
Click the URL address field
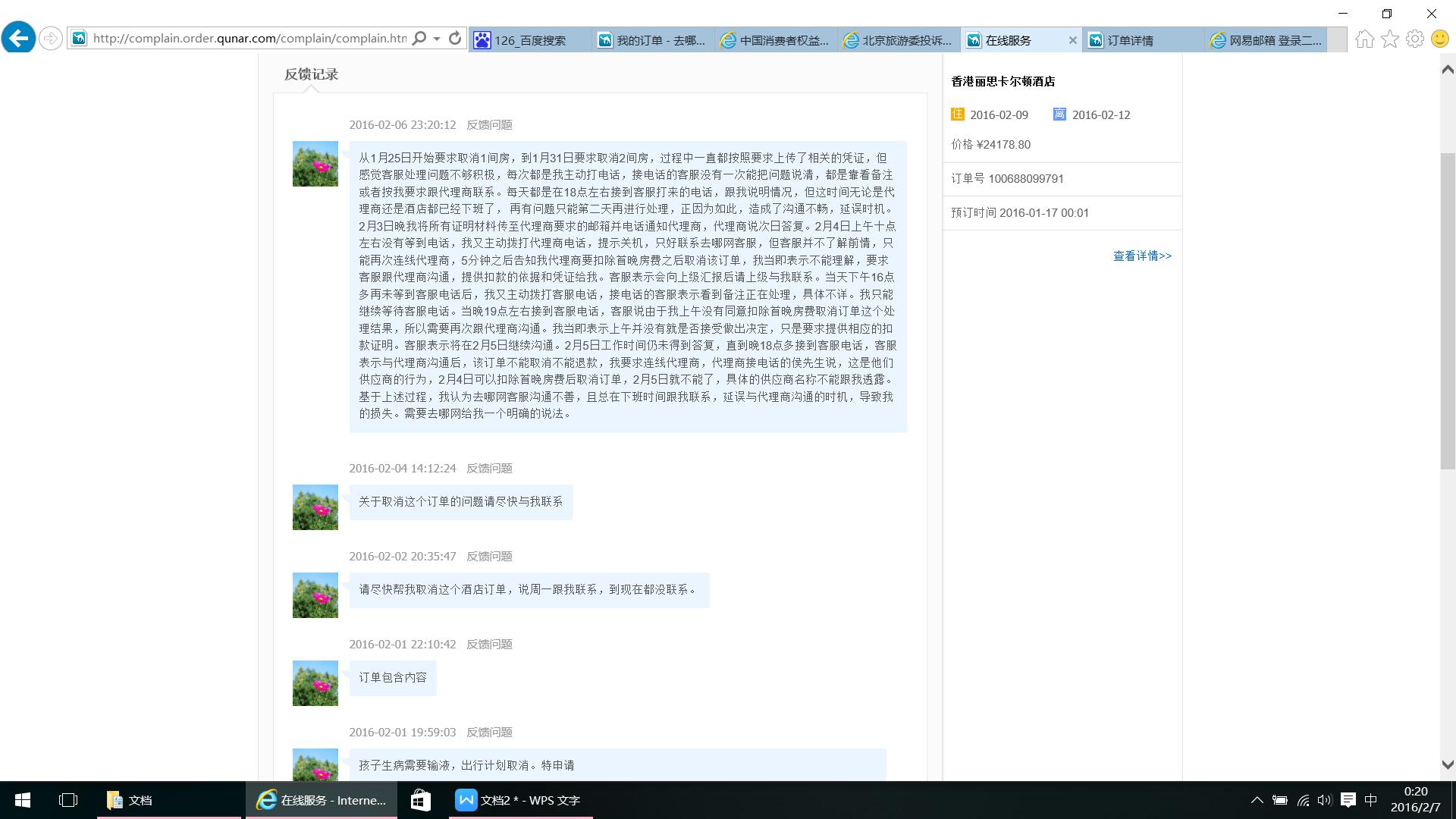tap(249, 38)
